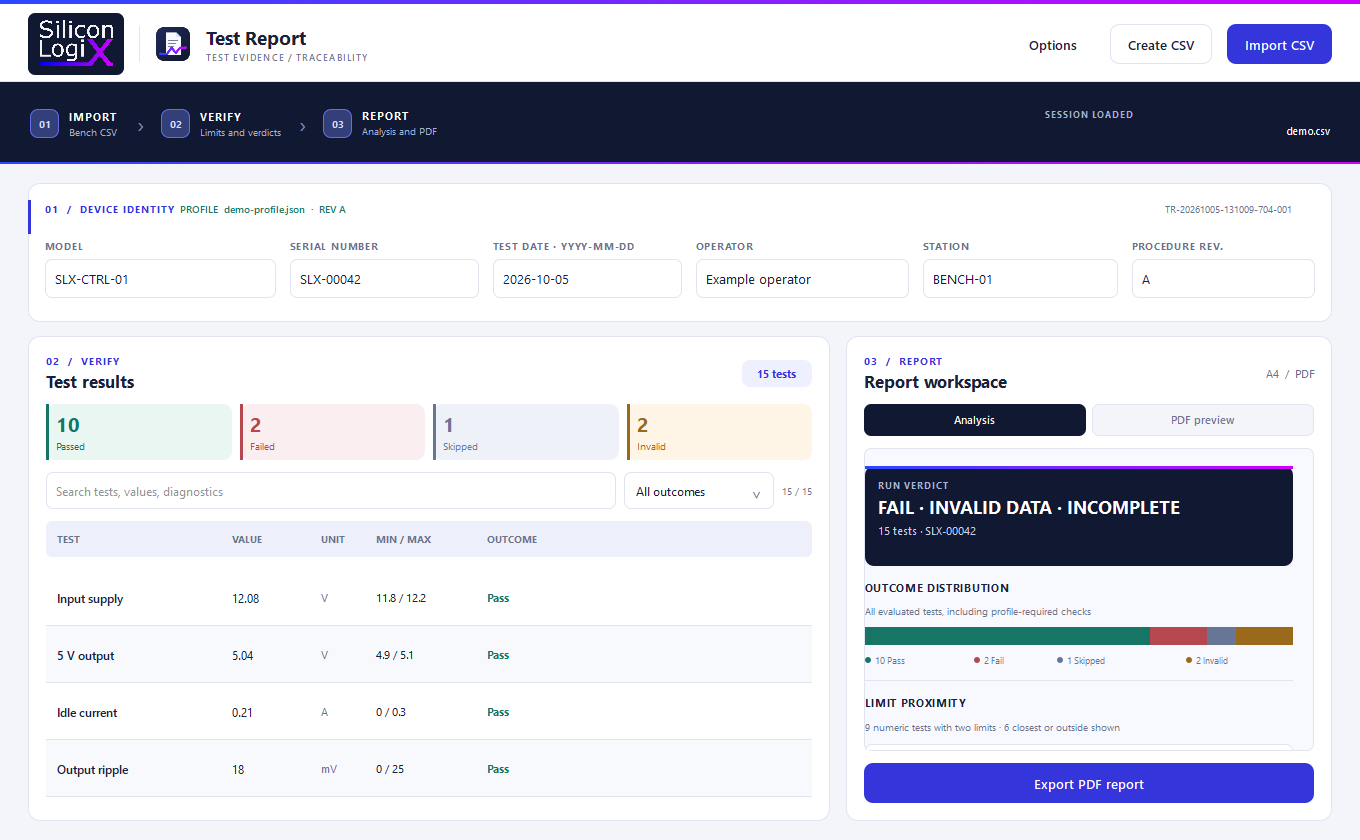Click the Test Report document icon
1360x840 pixels.
click(x=173, y=45)
